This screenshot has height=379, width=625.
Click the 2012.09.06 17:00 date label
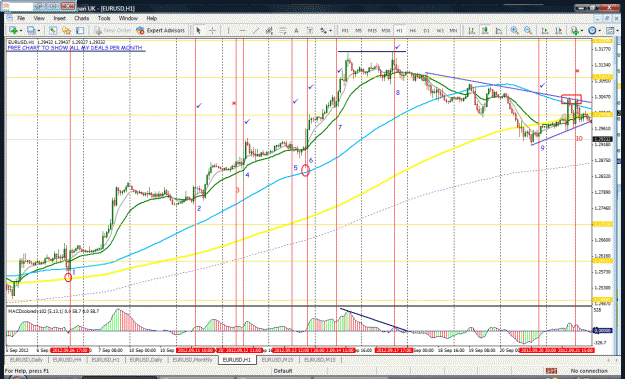(69, 350)
